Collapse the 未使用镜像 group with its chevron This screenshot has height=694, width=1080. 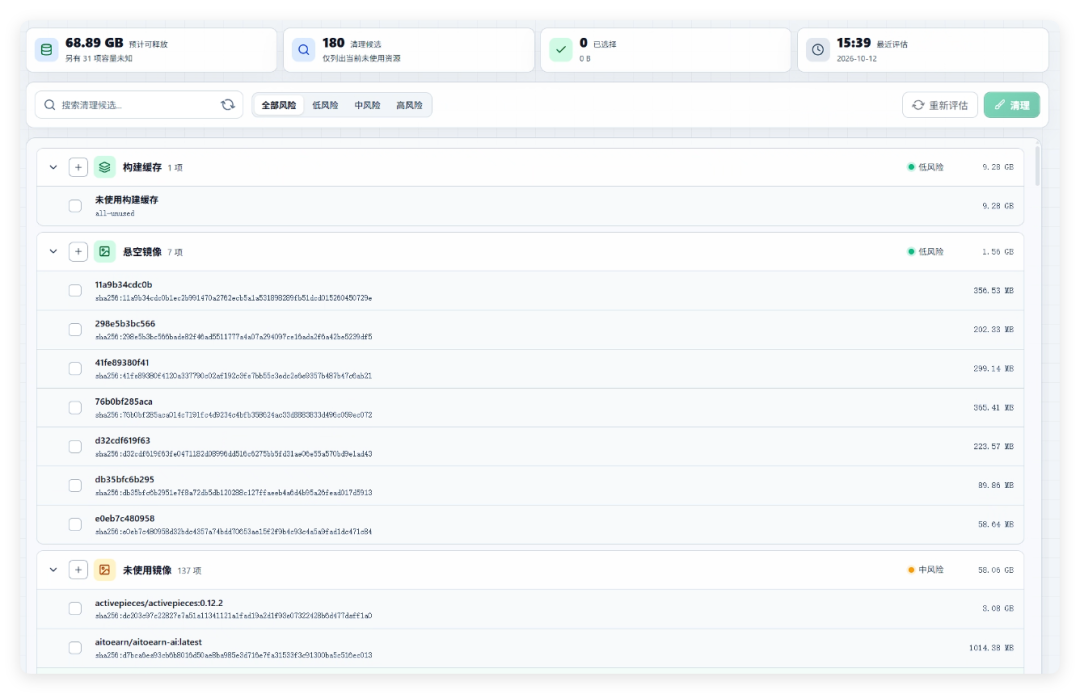[x=53, y=570]
